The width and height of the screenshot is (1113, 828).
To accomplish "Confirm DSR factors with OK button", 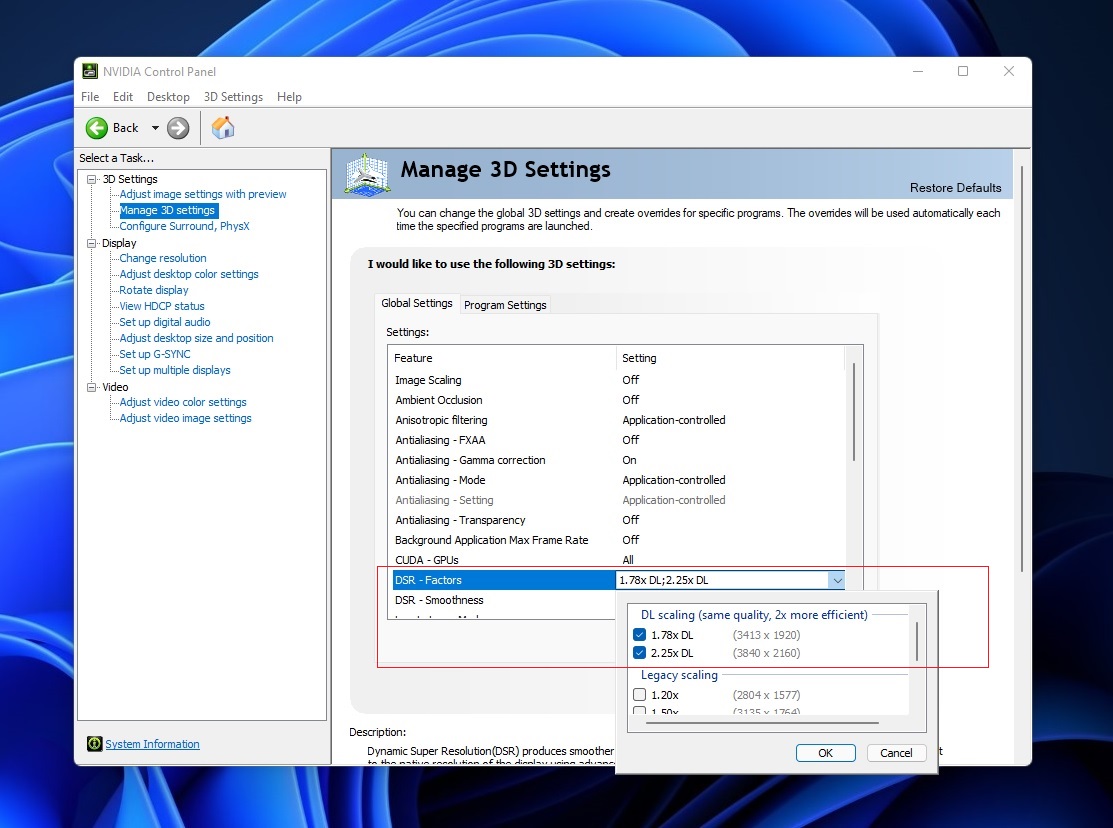I will click(x=826, y=753).
